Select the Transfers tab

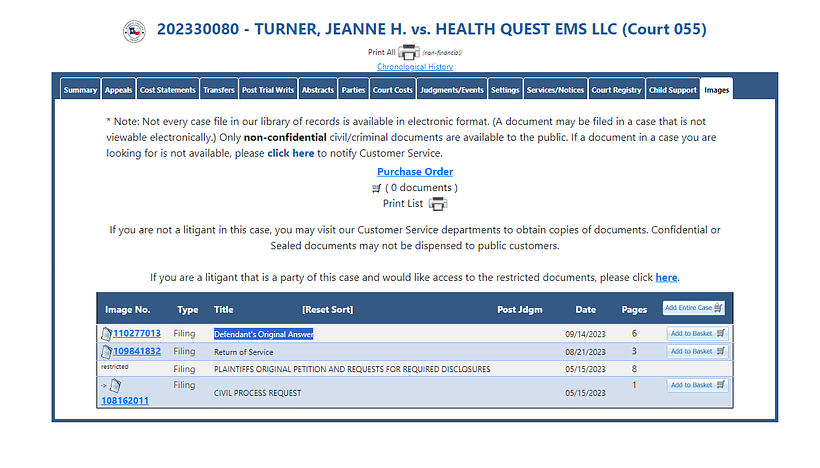click(x=219, y=90)
